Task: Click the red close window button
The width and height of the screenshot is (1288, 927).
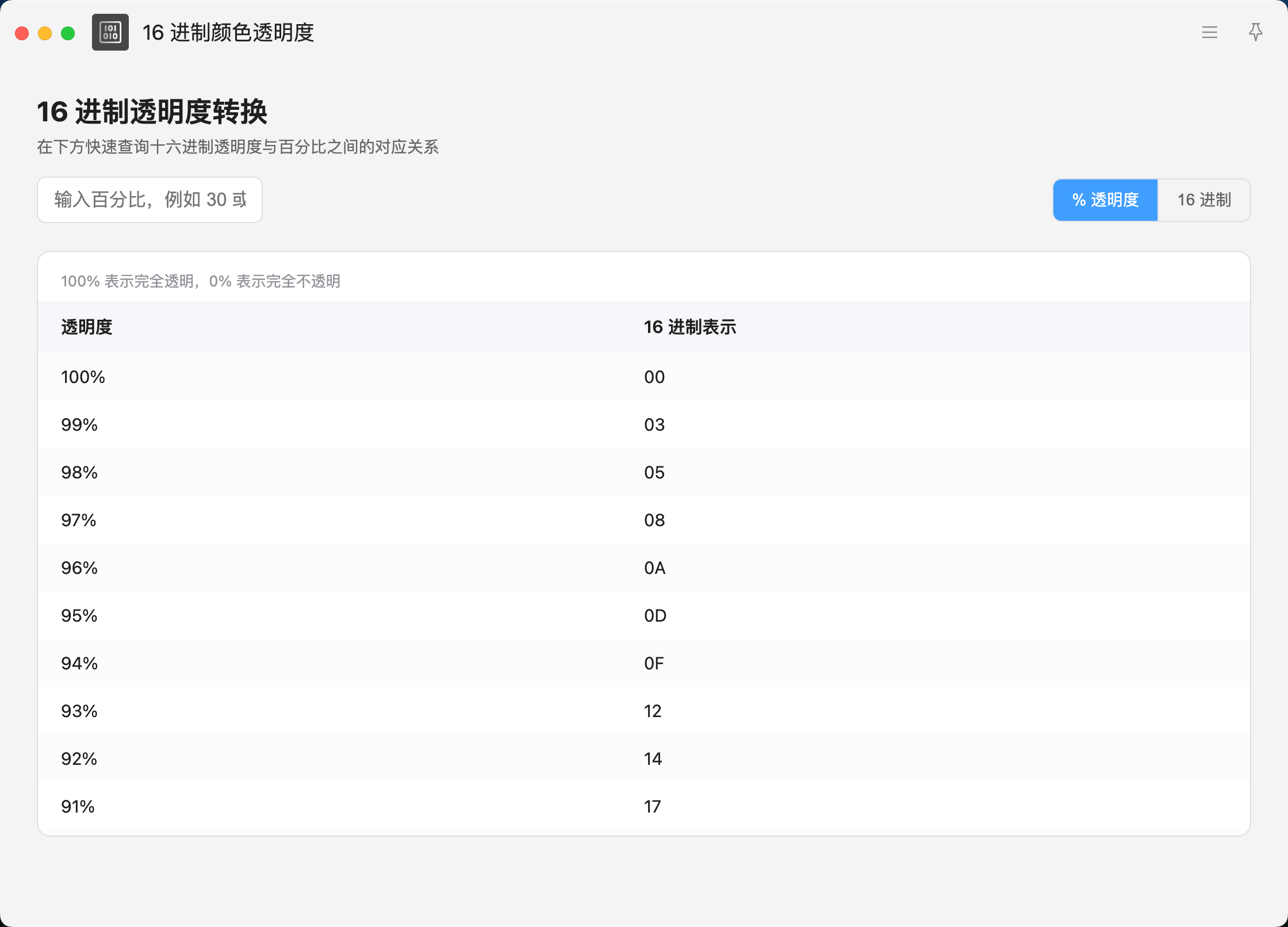Action: pos(22,33)
